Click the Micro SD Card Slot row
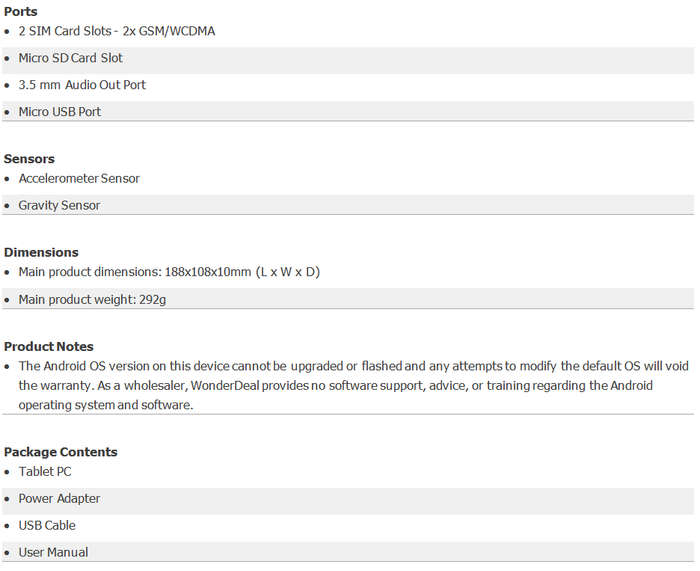The width and height of the screenshot is (700, 571). click(x=348, y=58)
